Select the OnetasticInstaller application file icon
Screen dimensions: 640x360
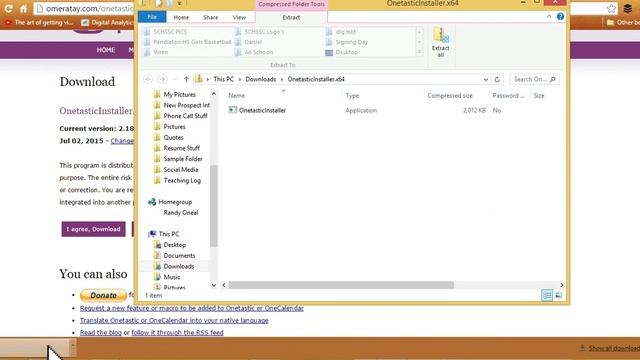pos(233,110)
